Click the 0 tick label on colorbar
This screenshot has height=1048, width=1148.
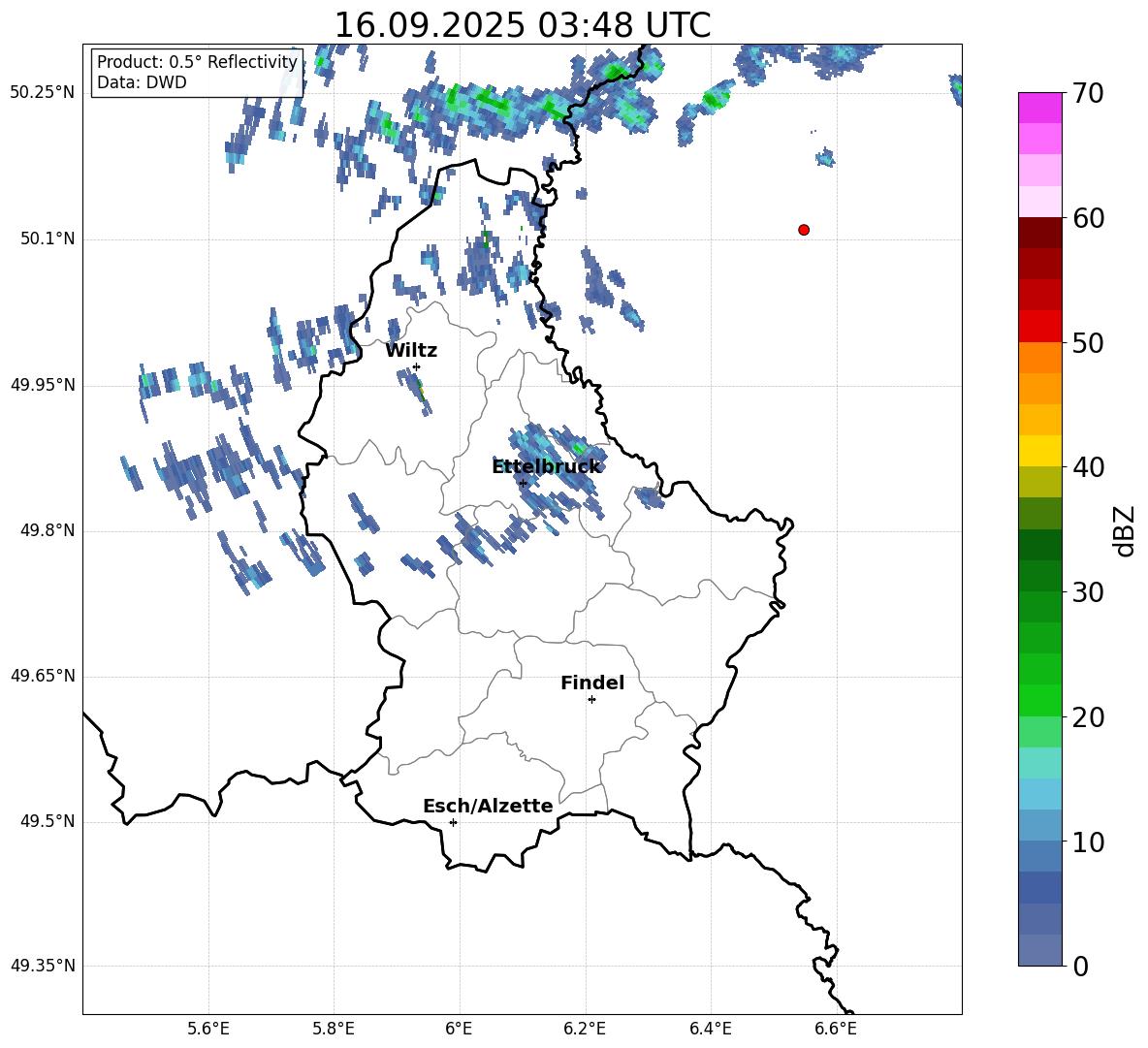coord(1081,966)
